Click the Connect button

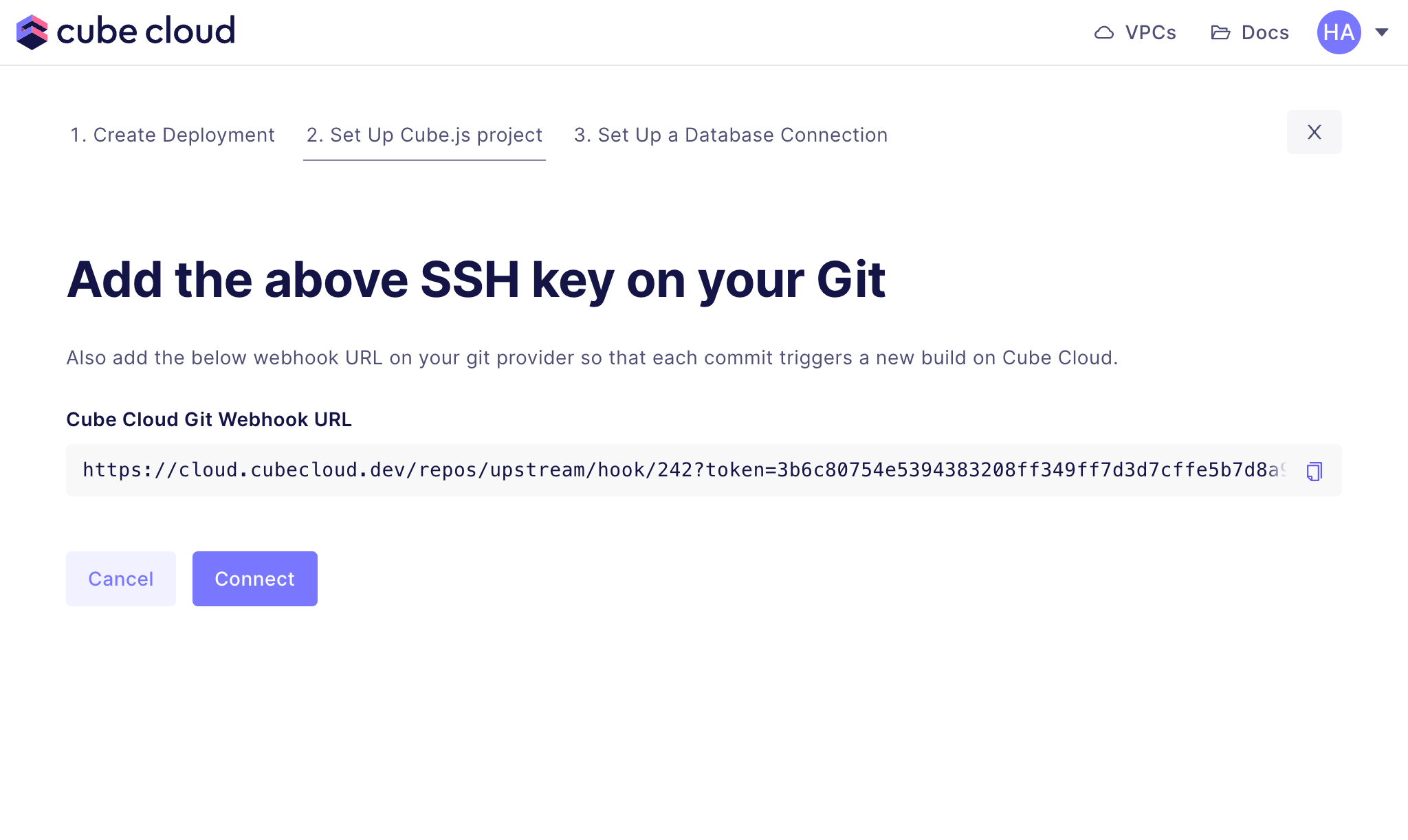point(254,578)
